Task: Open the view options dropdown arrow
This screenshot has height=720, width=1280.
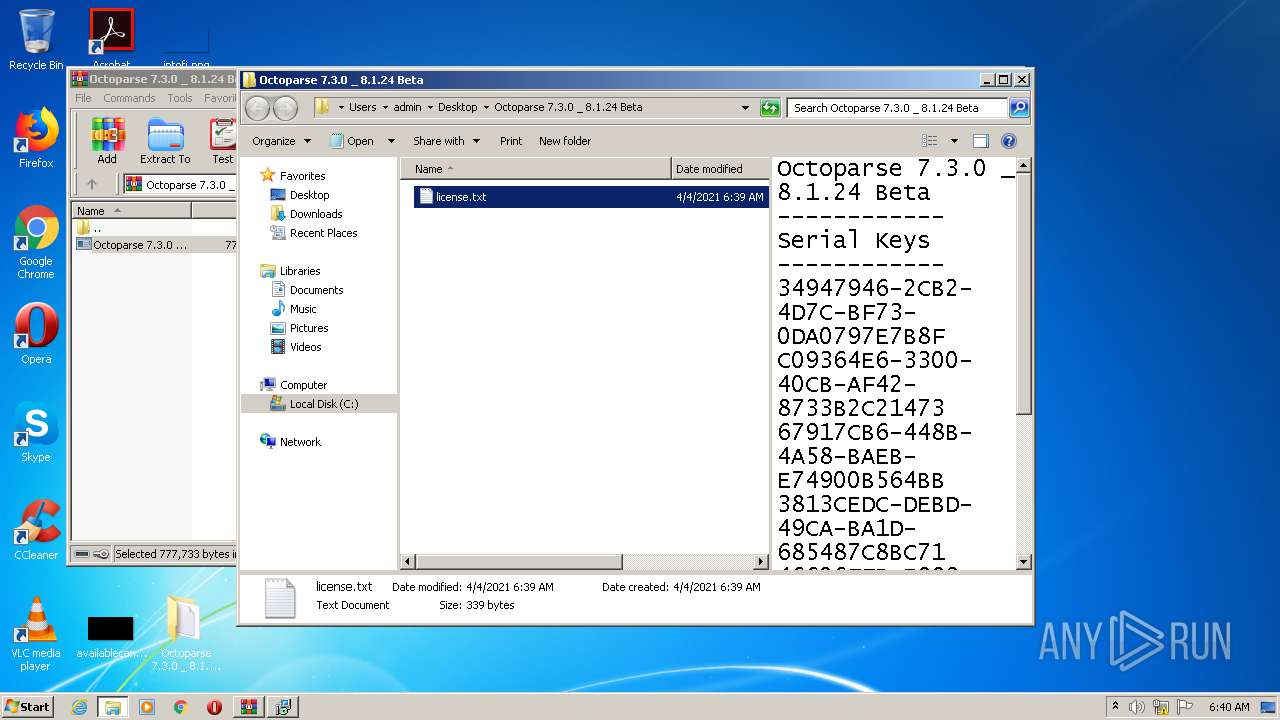Action: (954, 141)
